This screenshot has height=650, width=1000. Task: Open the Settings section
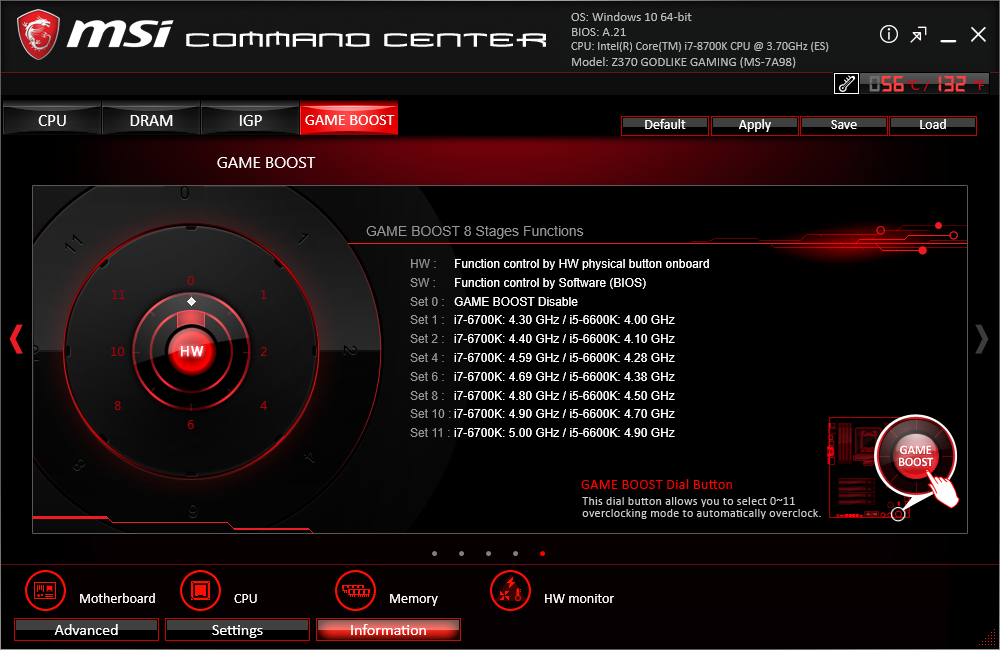click(x=237, y=630)
